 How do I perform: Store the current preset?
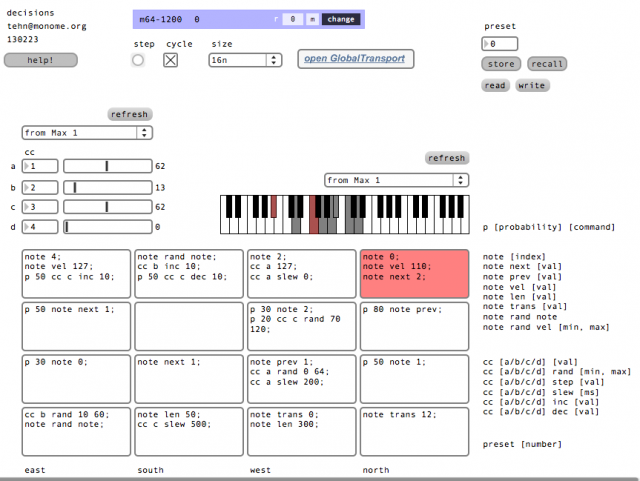(500, 64)
